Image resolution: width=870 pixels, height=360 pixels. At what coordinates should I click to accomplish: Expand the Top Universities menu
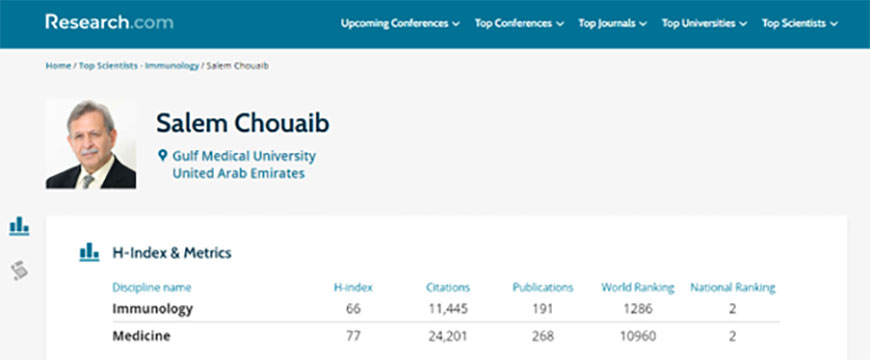tap(704, 23)
